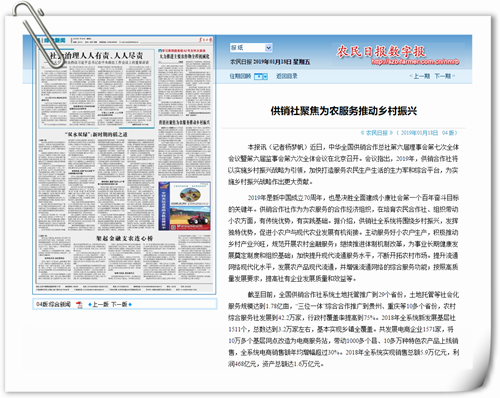Go to previous page 上一版

(100, 304)
